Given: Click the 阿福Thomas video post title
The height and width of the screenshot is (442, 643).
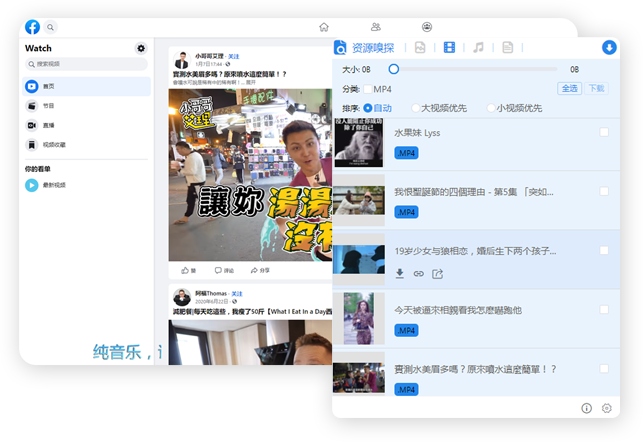Looking at the screenshot, I should coord(252,312).
